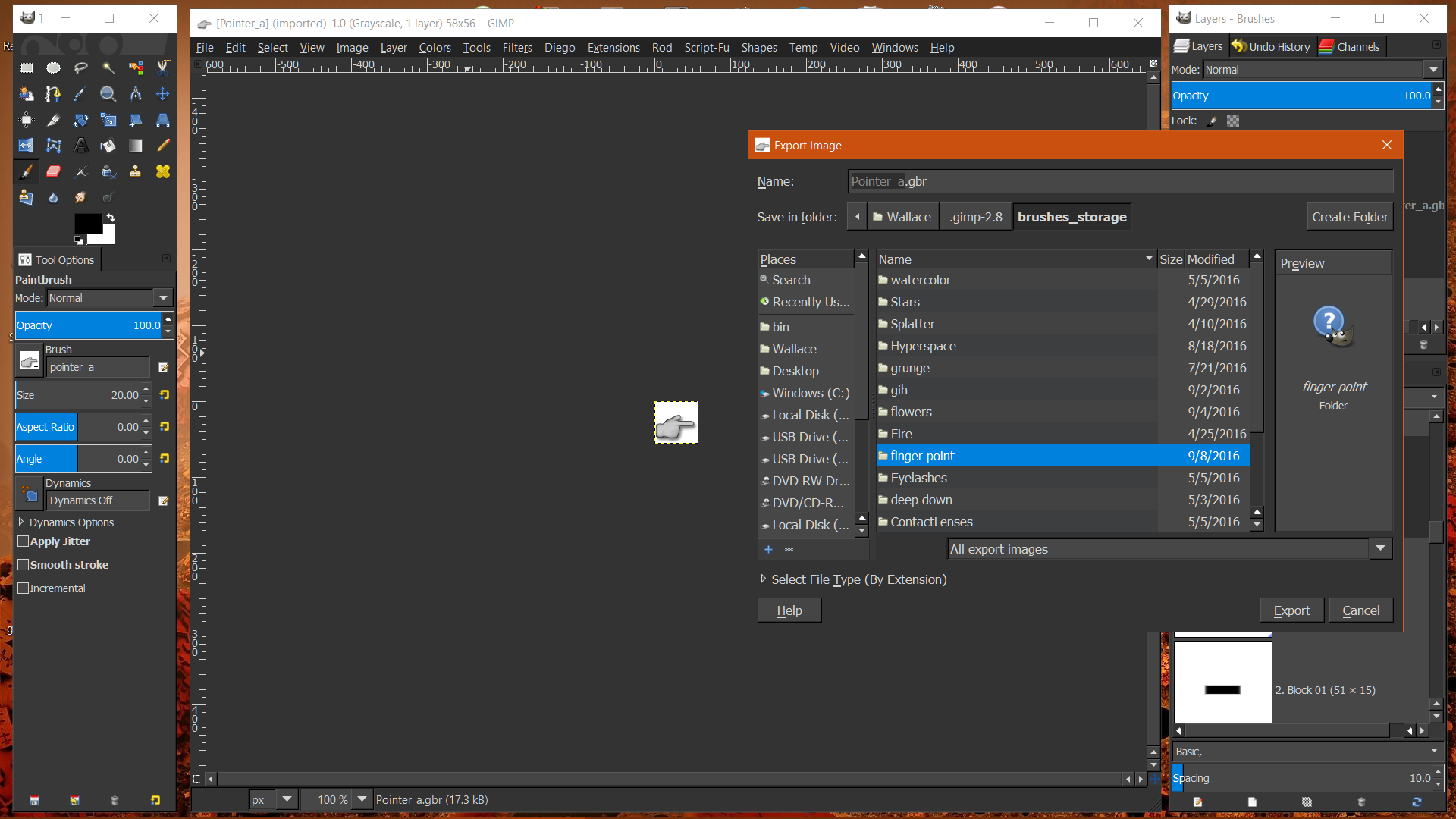The width and height of the screenshot is (1456, 819).
Task: Add current folder to Places bookmarks
Action: coord(768,549)
